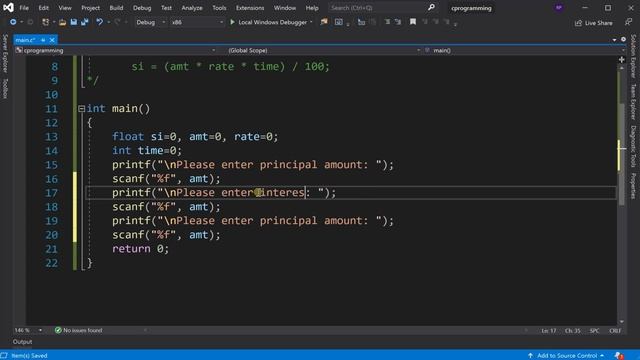640x360 pixels.
Task: Click the Visual Studio logo icon
Action: 8,7
